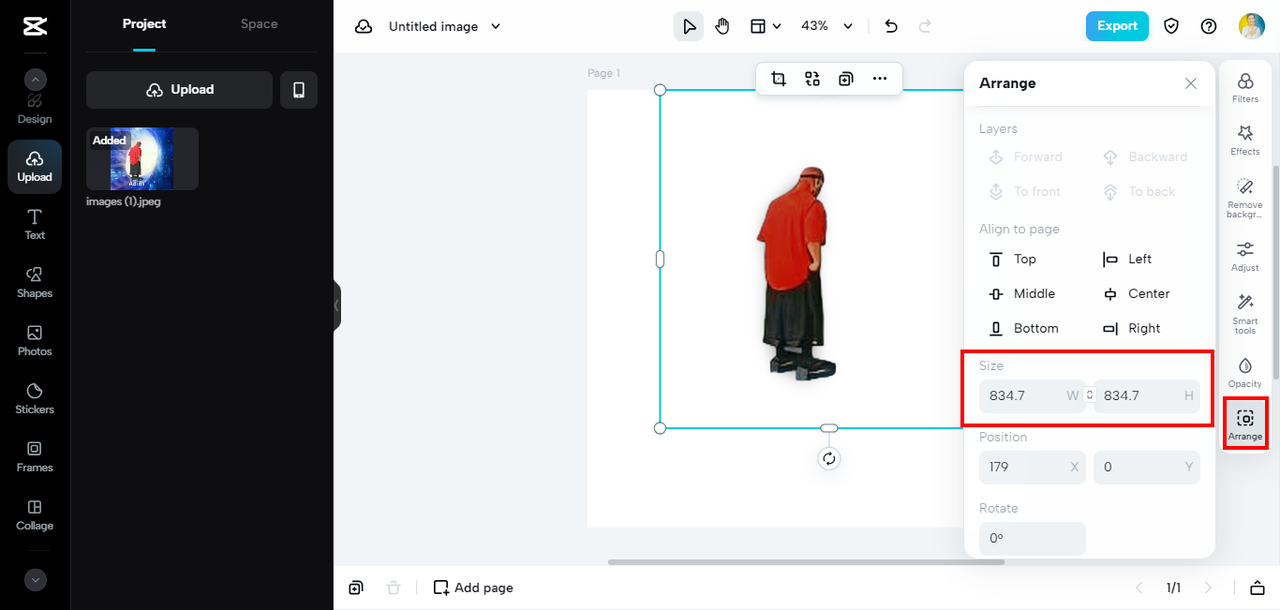Click the redo arrow
The image size is (1280, 610).
click(x=925, y=26)
